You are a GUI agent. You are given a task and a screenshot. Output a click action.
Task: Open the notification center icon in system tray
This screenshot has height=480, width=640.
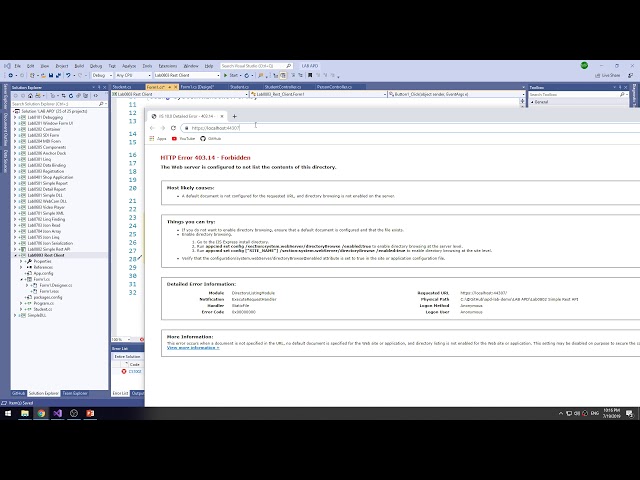click(x=630, y=413)
